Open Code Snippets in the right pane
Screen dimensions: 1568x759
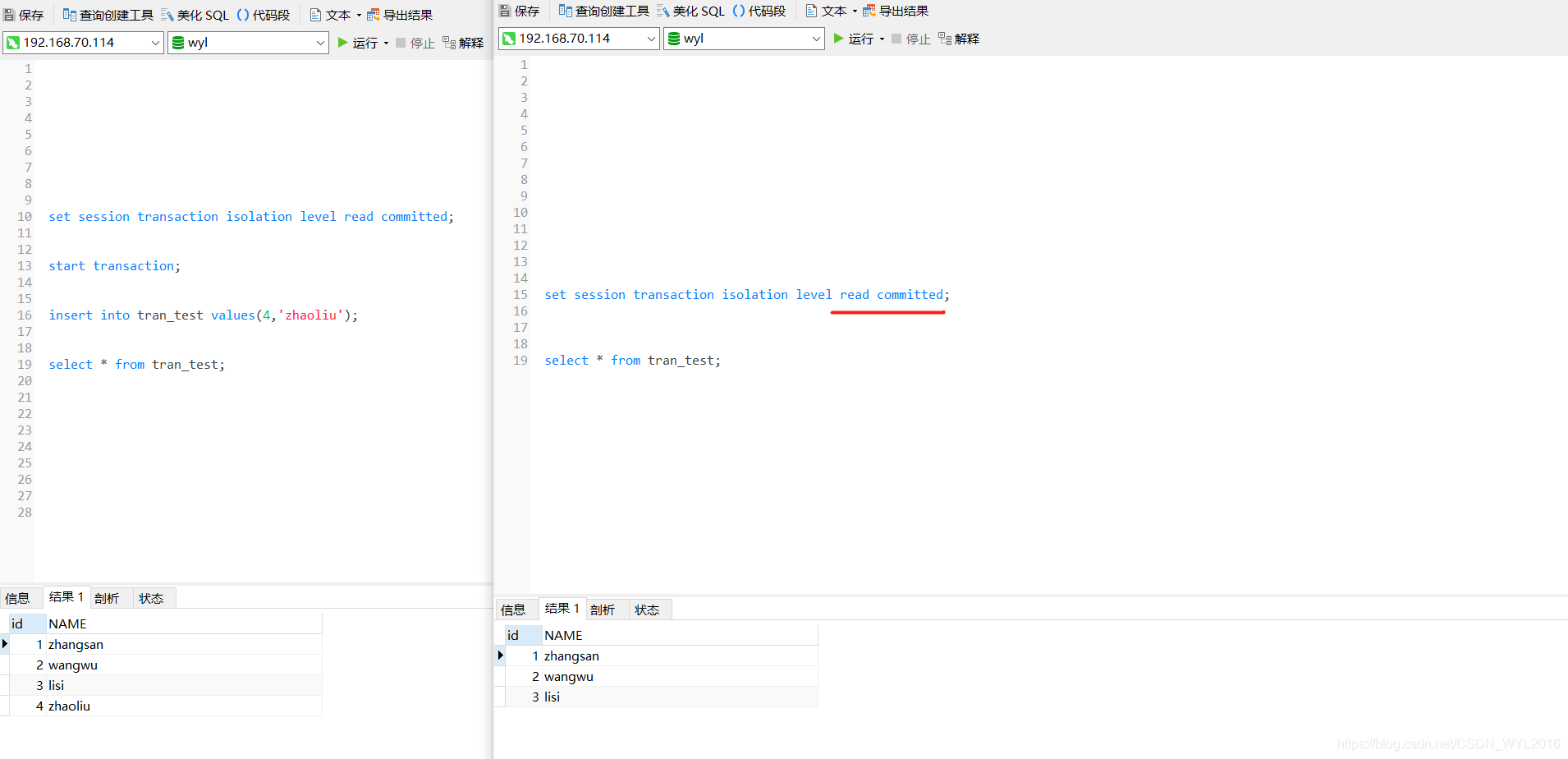(x=759, y=11)
